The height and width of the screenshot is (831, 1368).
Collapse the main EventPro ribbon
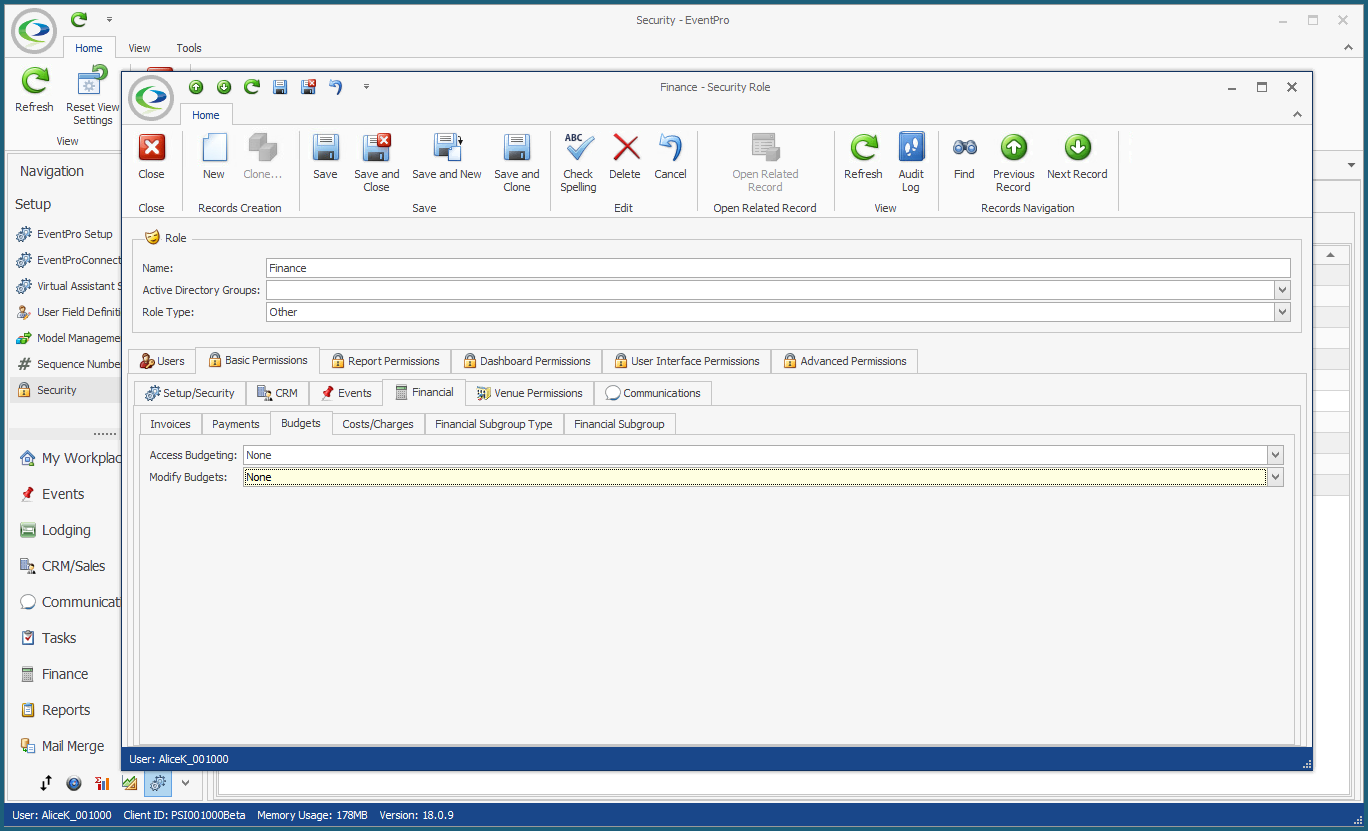[x=1346, y=47]
